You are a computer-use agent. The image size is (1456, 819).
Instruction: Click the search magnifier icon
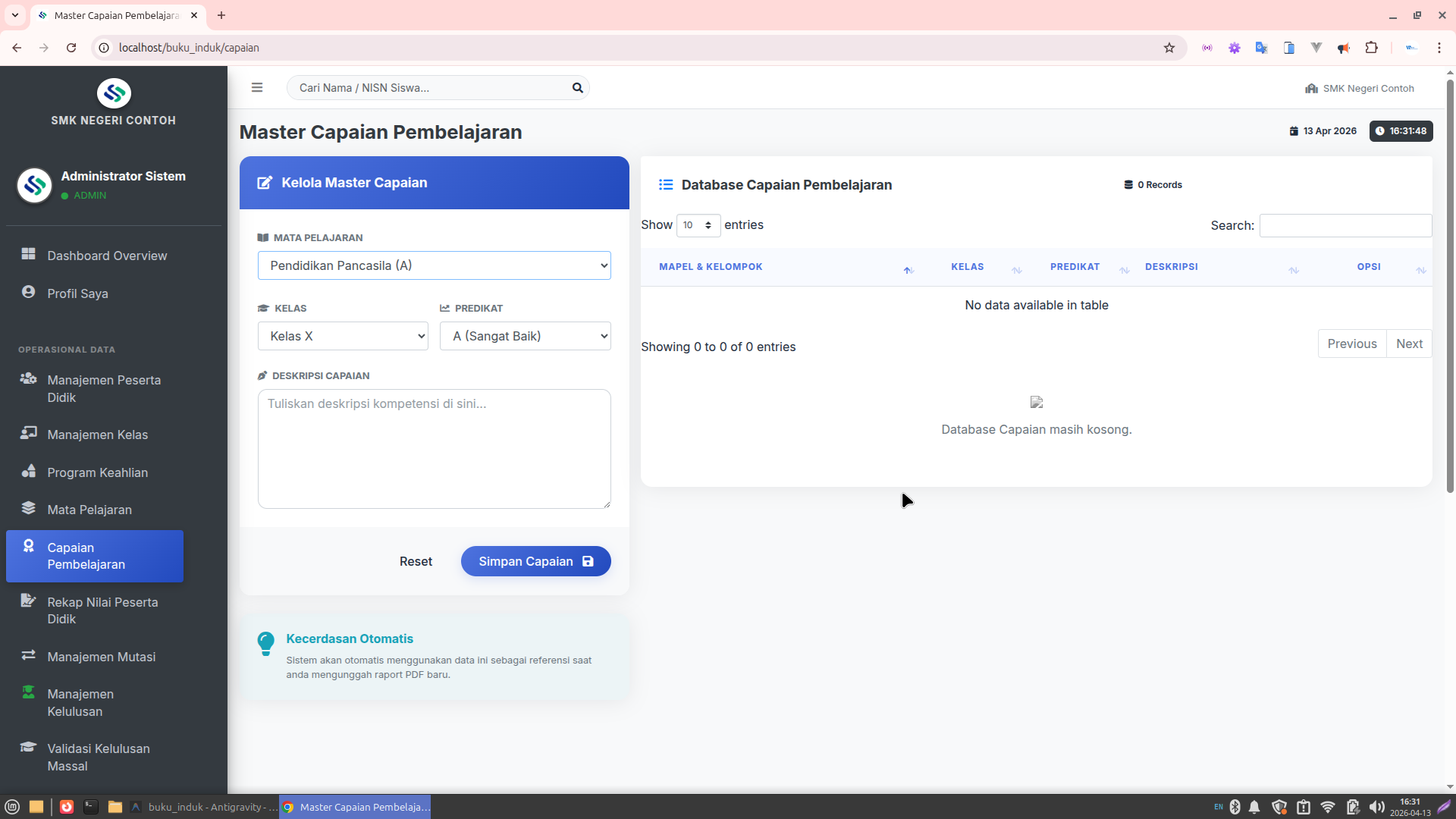coord(577,88)
